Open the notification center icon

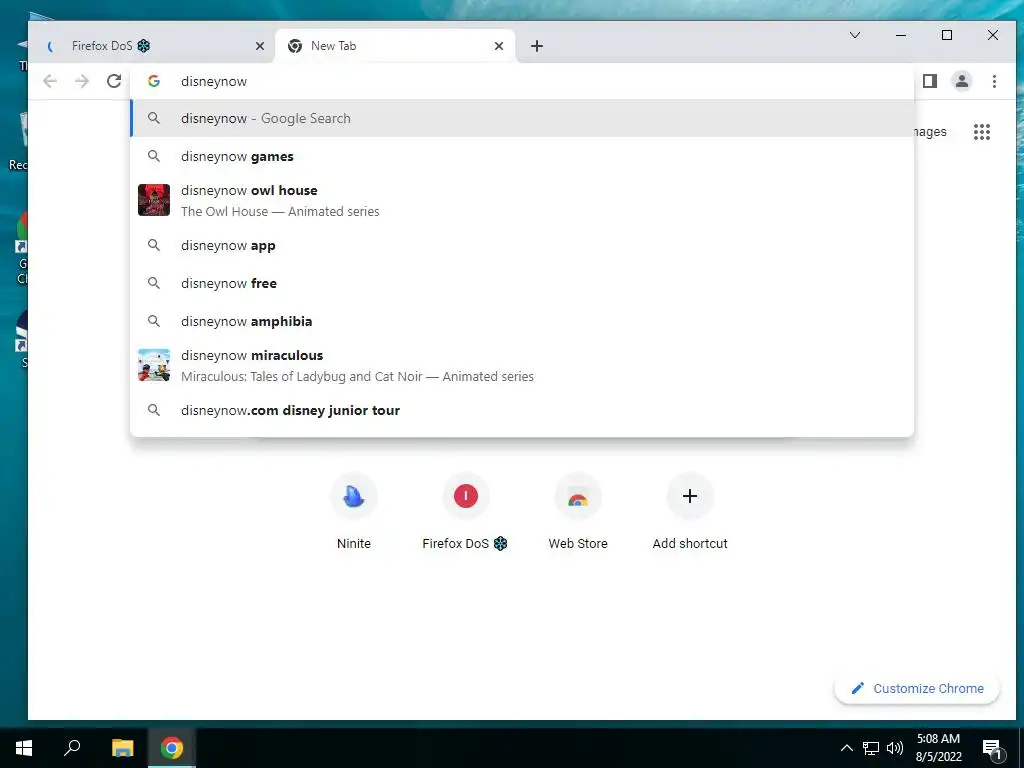click(992, 748)
